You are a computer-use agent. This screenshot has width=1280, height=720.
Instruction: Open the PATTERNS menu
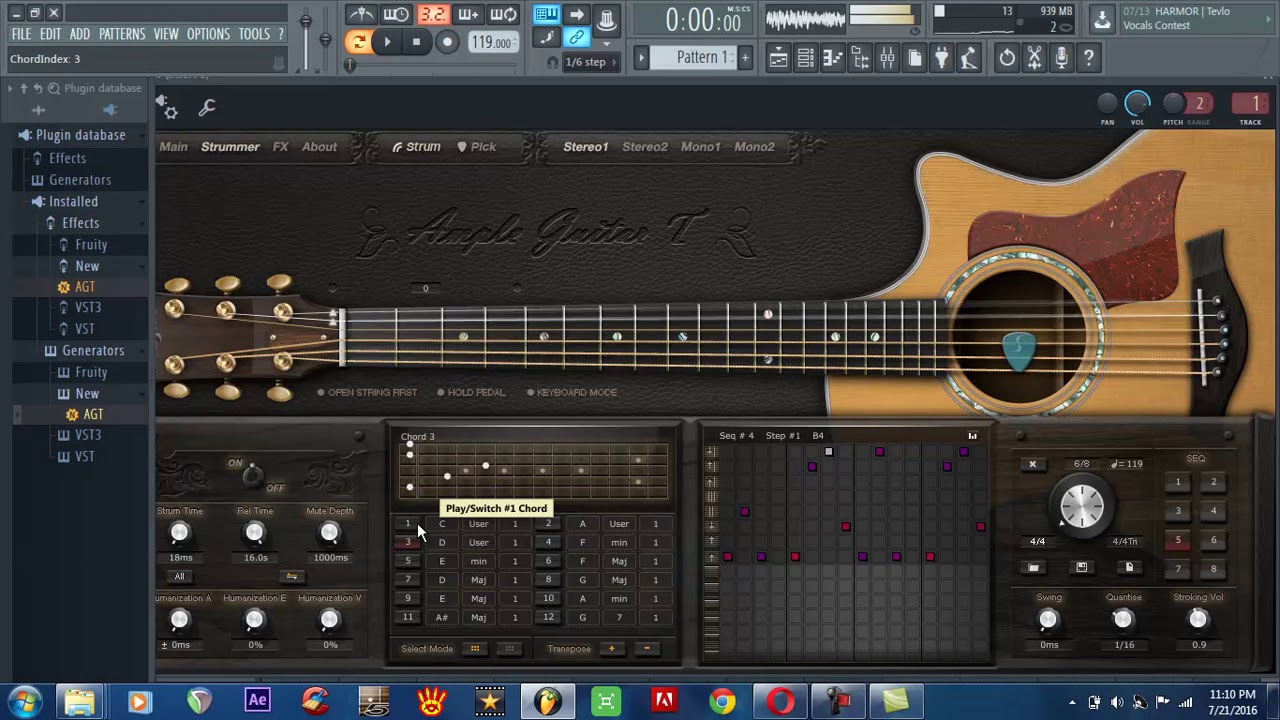(122, 34)
